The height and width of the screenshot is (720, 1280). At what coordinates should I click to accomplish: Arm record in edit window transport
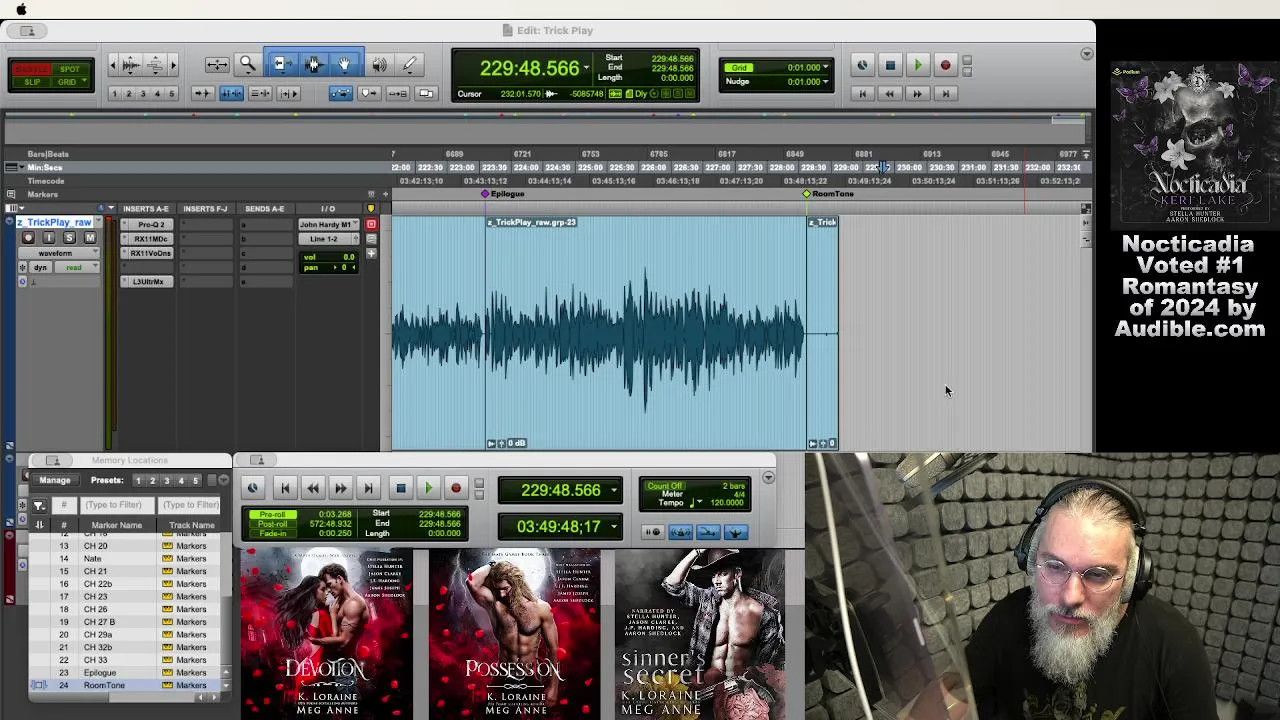pyautogui.click(x=945, y=66)
